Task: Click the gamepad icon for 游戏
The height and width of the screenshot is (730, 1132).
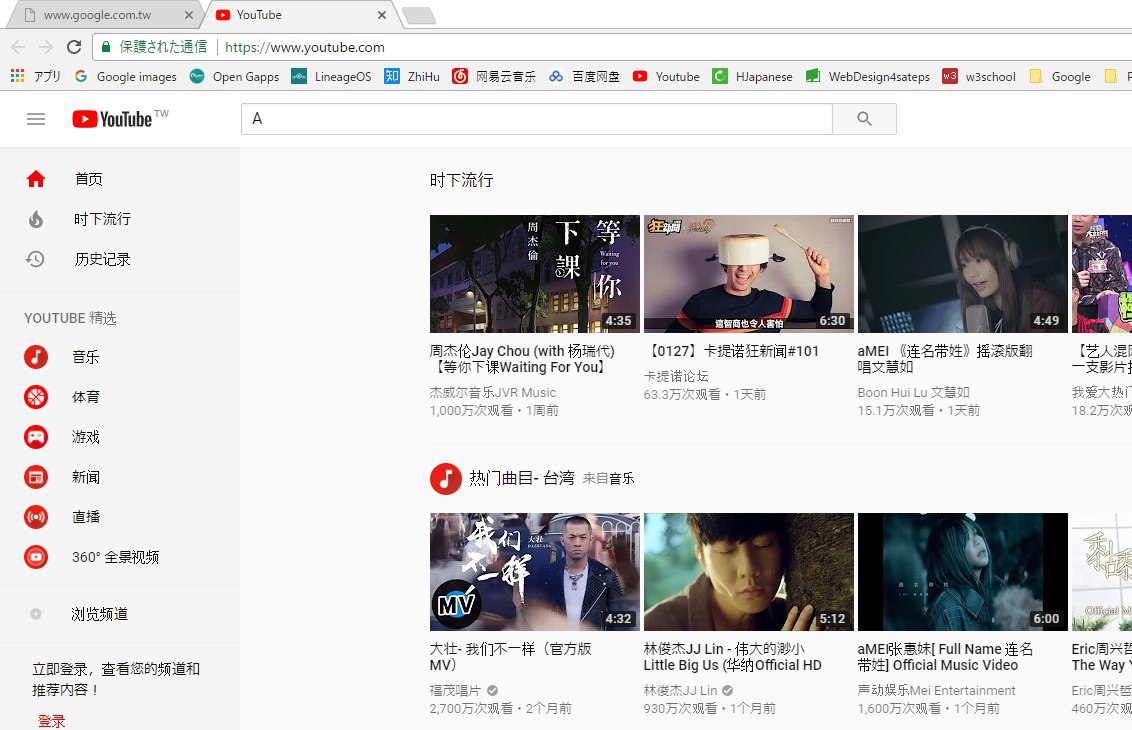Action: click(36, 437)
